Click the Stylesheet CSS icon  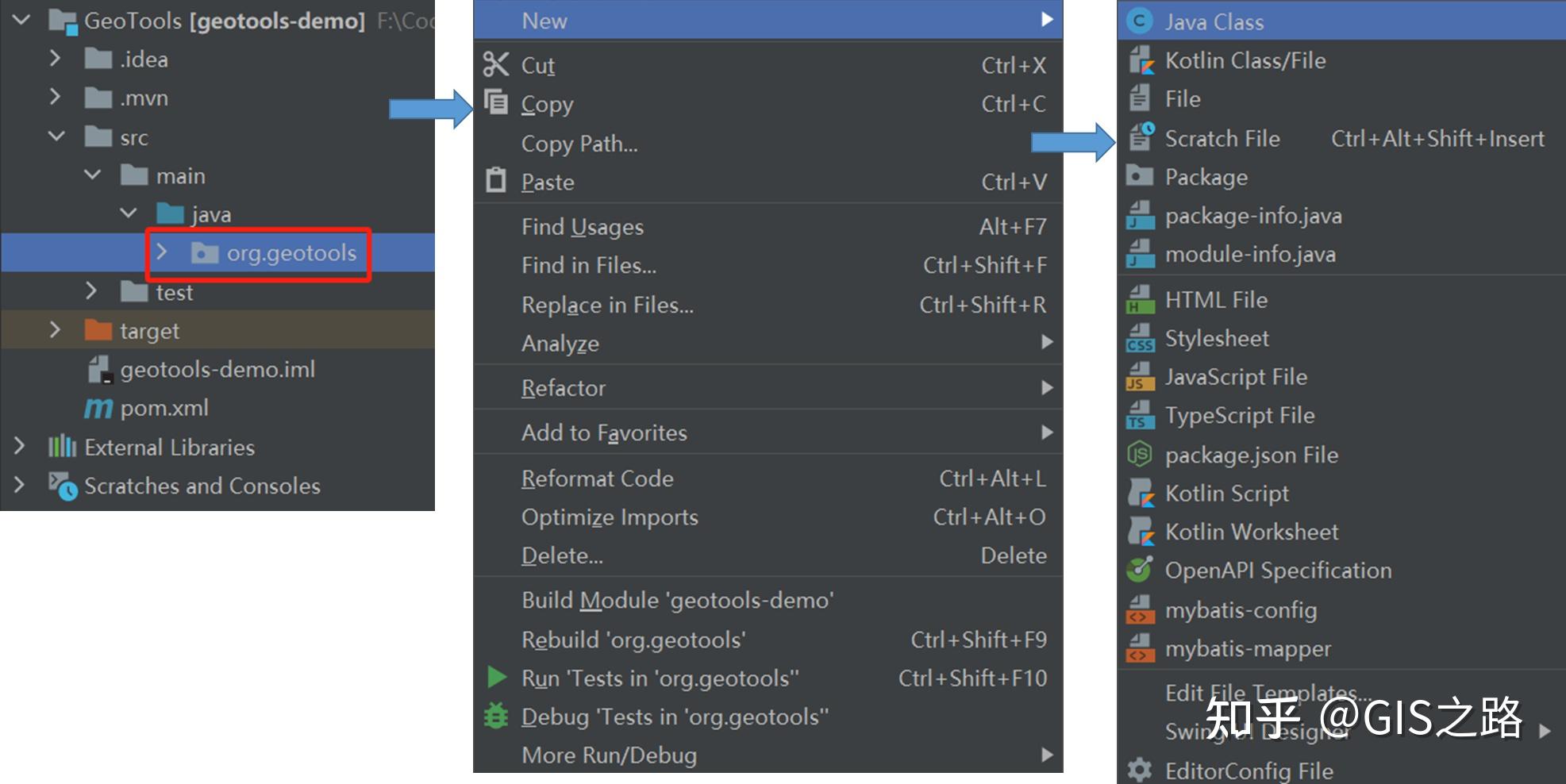(x=1141, y=339)
